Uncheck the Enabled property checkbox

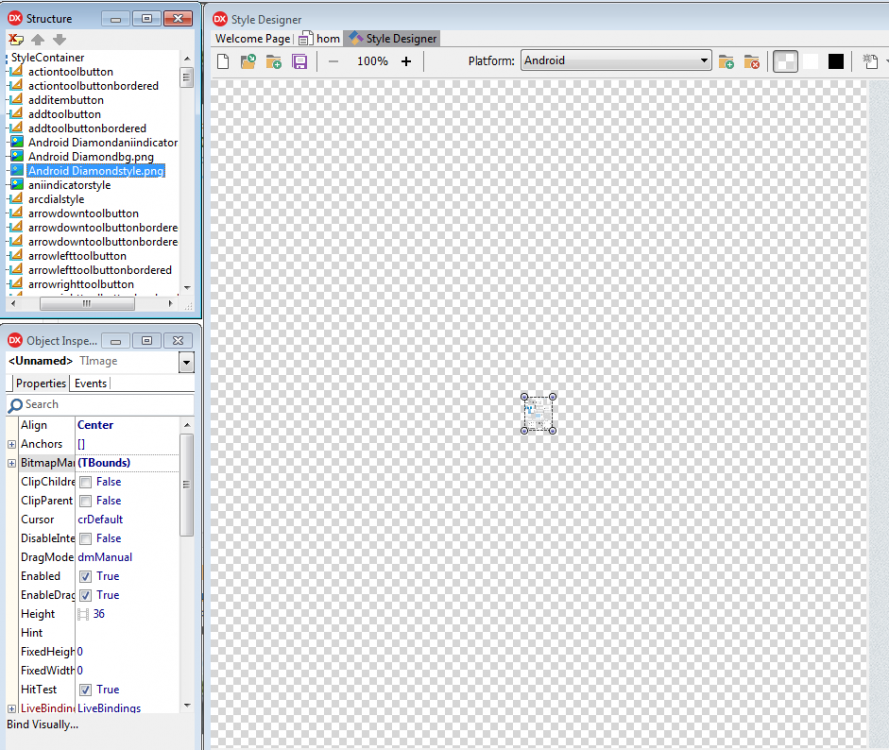click(86, 577)
